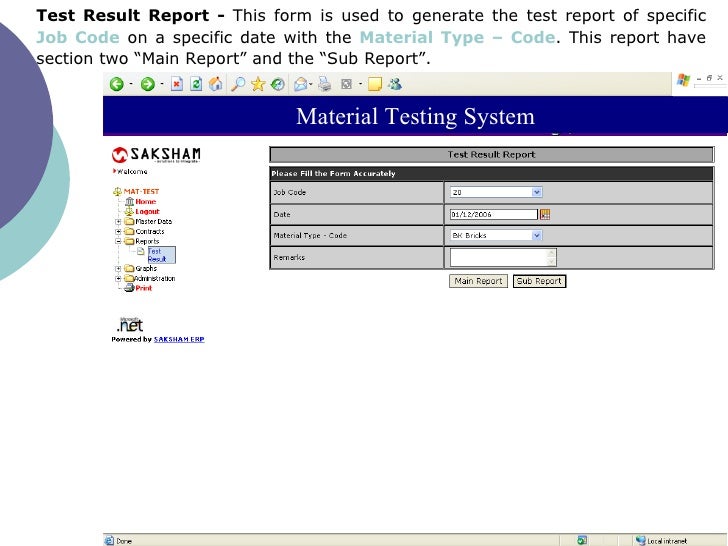
Task: Click the Material Testing System banner title
Action: [x=416, y=116]
